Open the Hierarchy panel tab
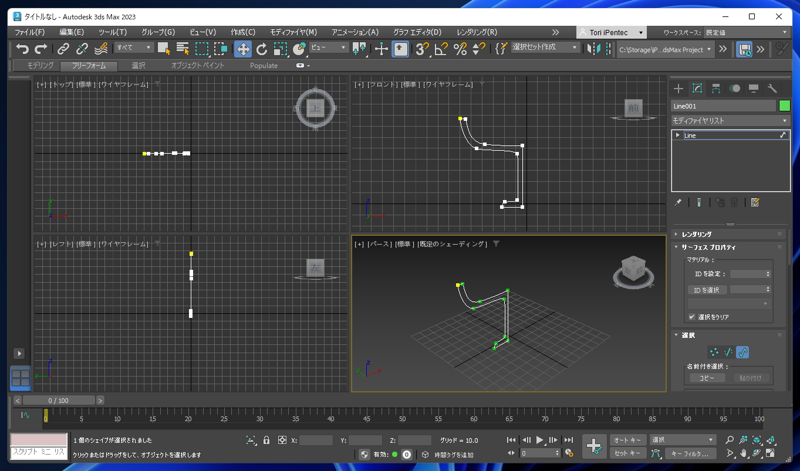800x471 pixels. (x=716, y=89)
